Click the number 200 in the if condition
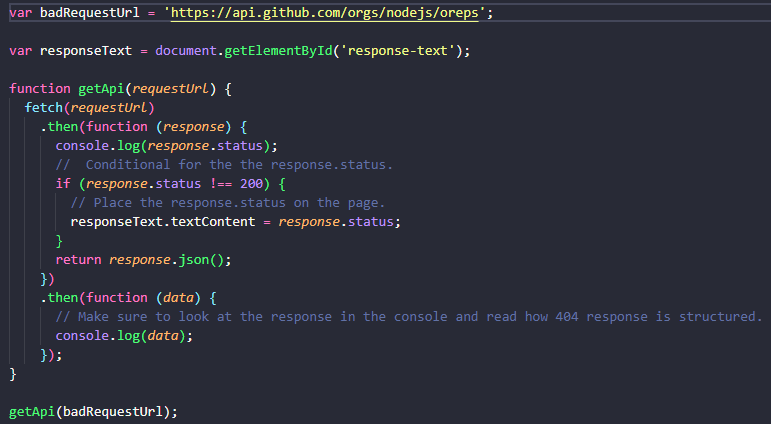 coord(252,184)
